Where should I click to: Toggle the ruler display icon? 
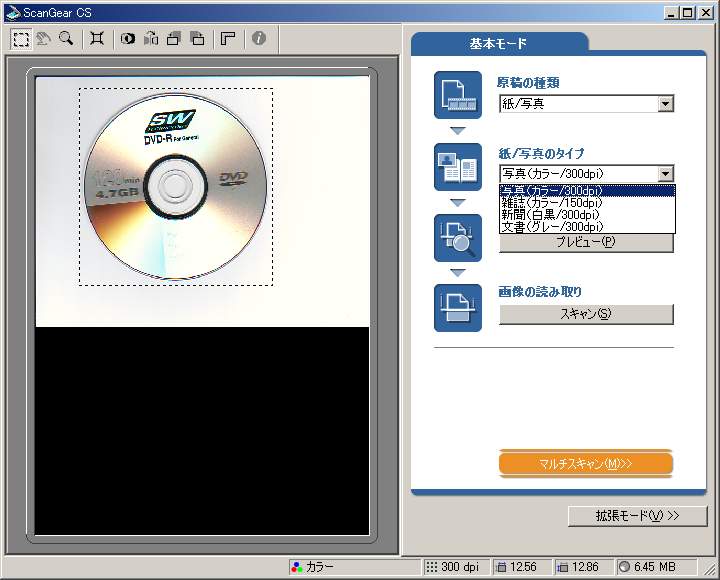[x=228, y=39]
